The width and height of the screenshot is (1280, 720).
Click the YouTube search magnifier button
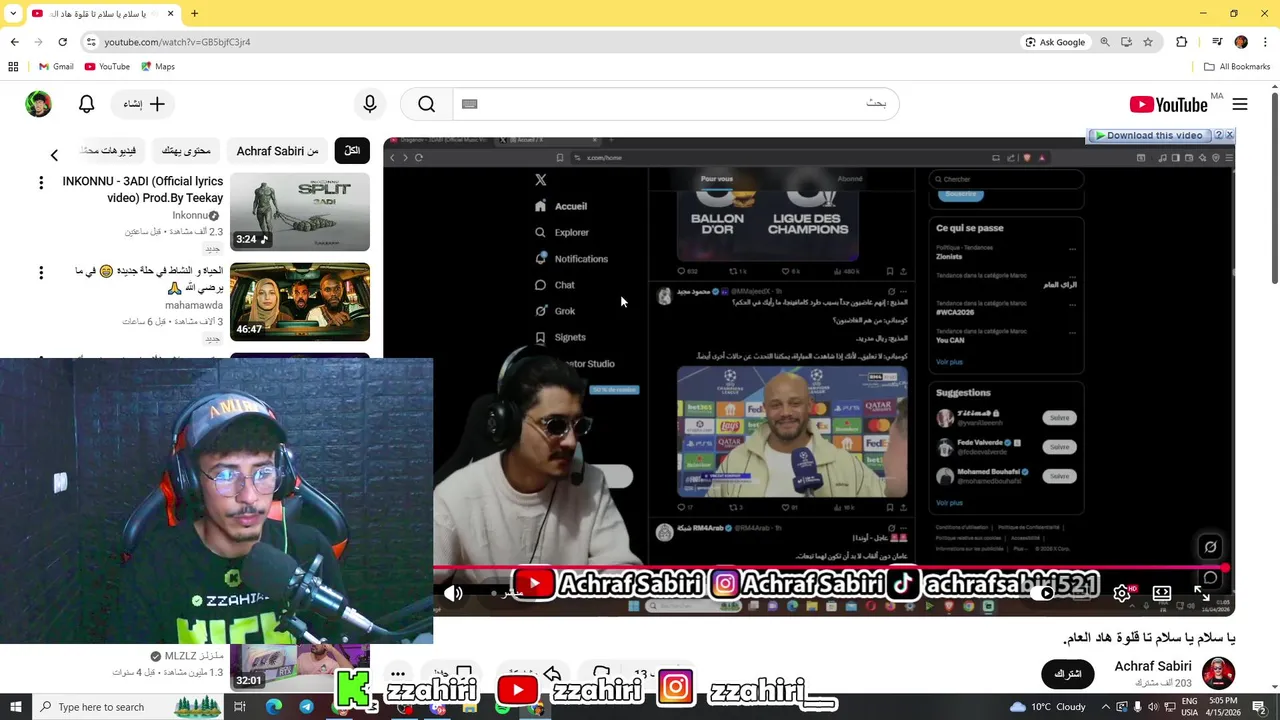427,104
